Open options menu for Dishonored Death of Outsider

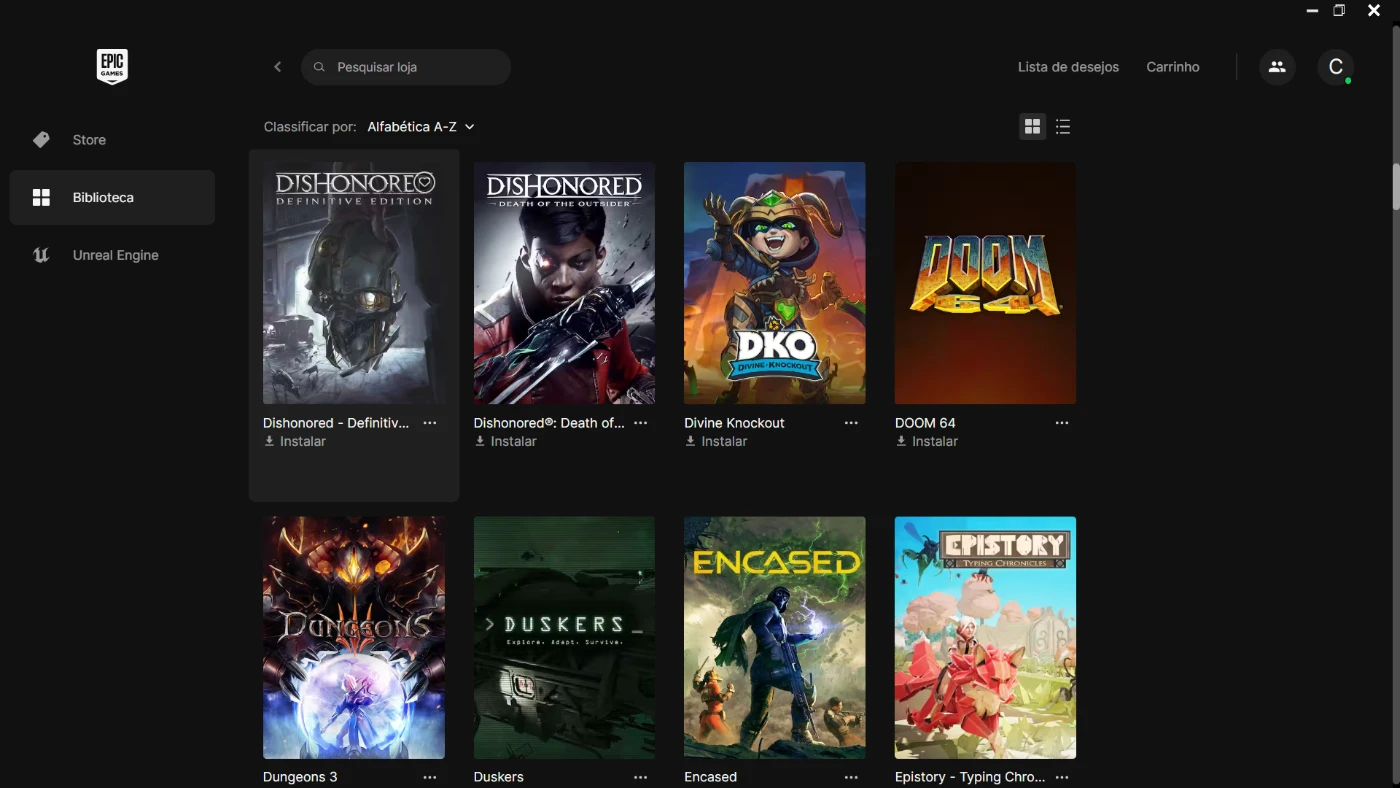[641, 423]
